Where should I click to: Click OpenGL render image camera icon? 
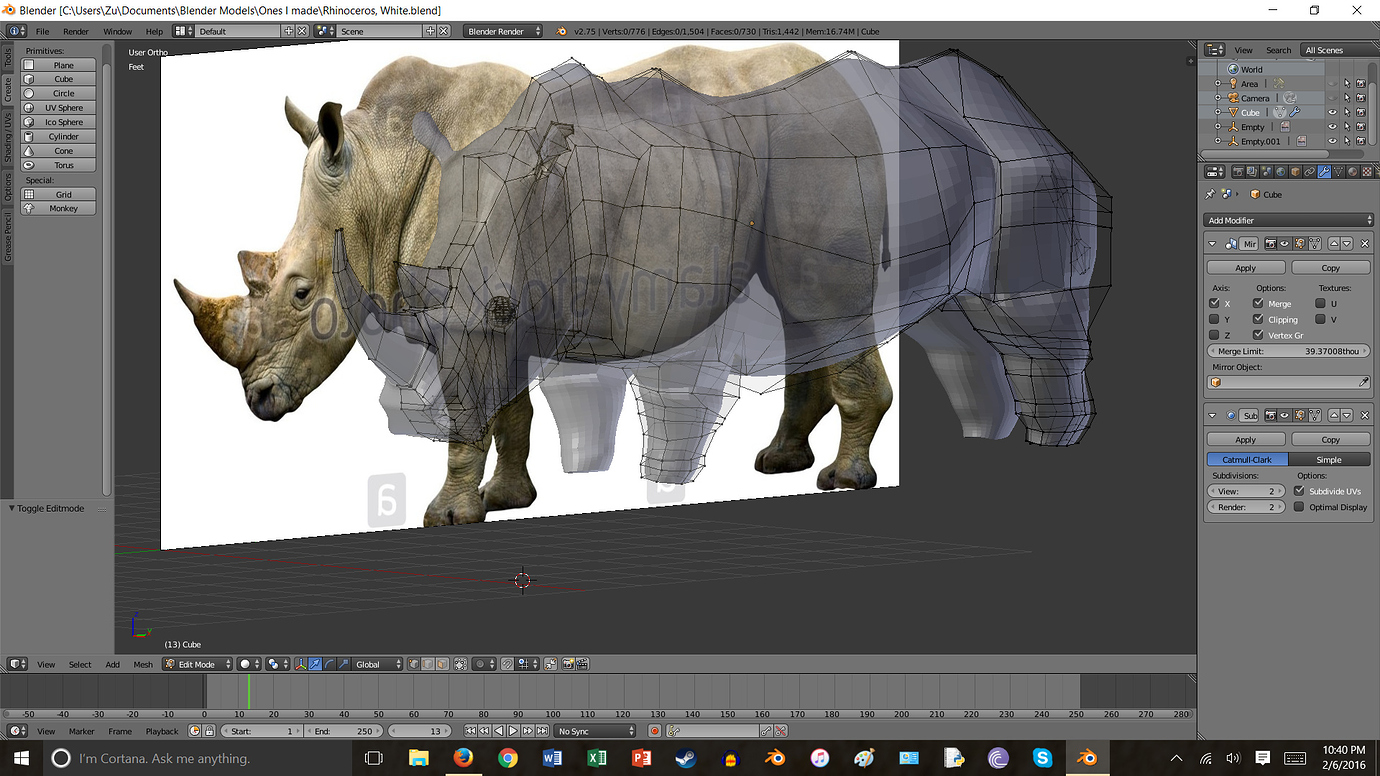coord(568,664)
